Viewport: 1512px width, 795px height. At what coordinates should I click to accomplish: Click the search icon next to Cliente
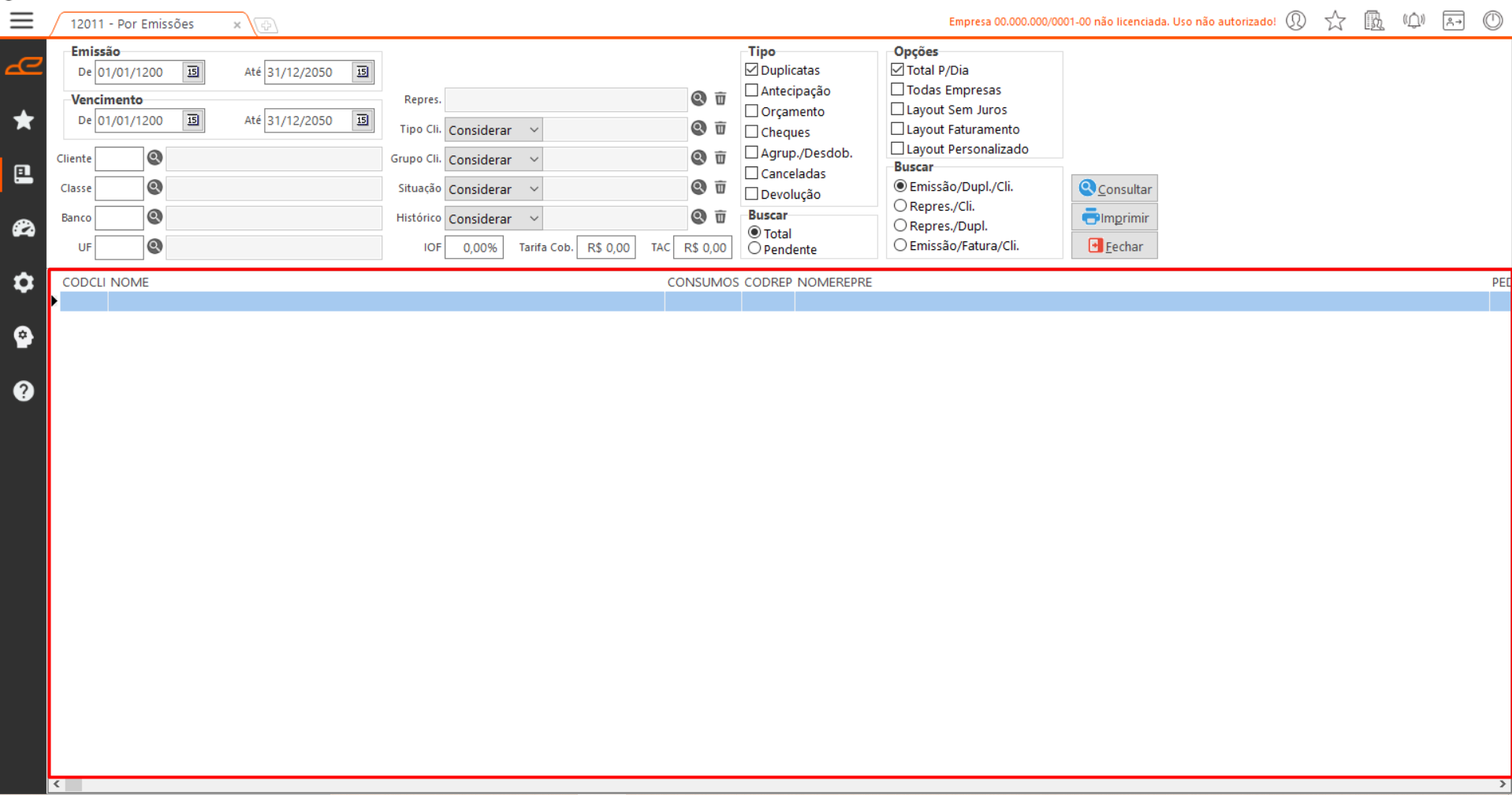(155, 159)
